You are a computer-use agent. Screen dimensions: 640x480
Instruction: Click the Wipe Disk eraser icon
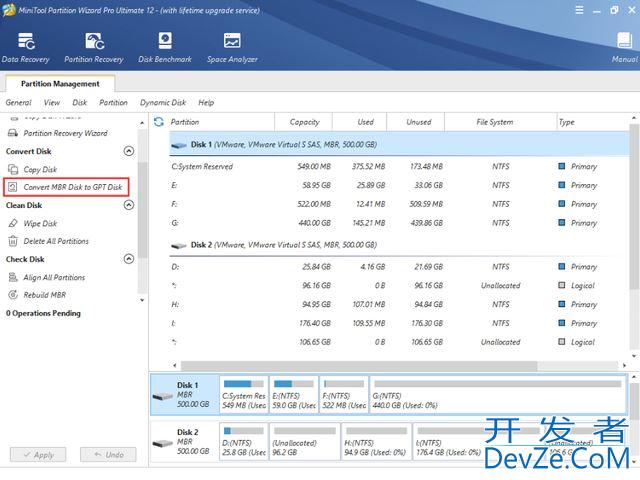(13, 223)
